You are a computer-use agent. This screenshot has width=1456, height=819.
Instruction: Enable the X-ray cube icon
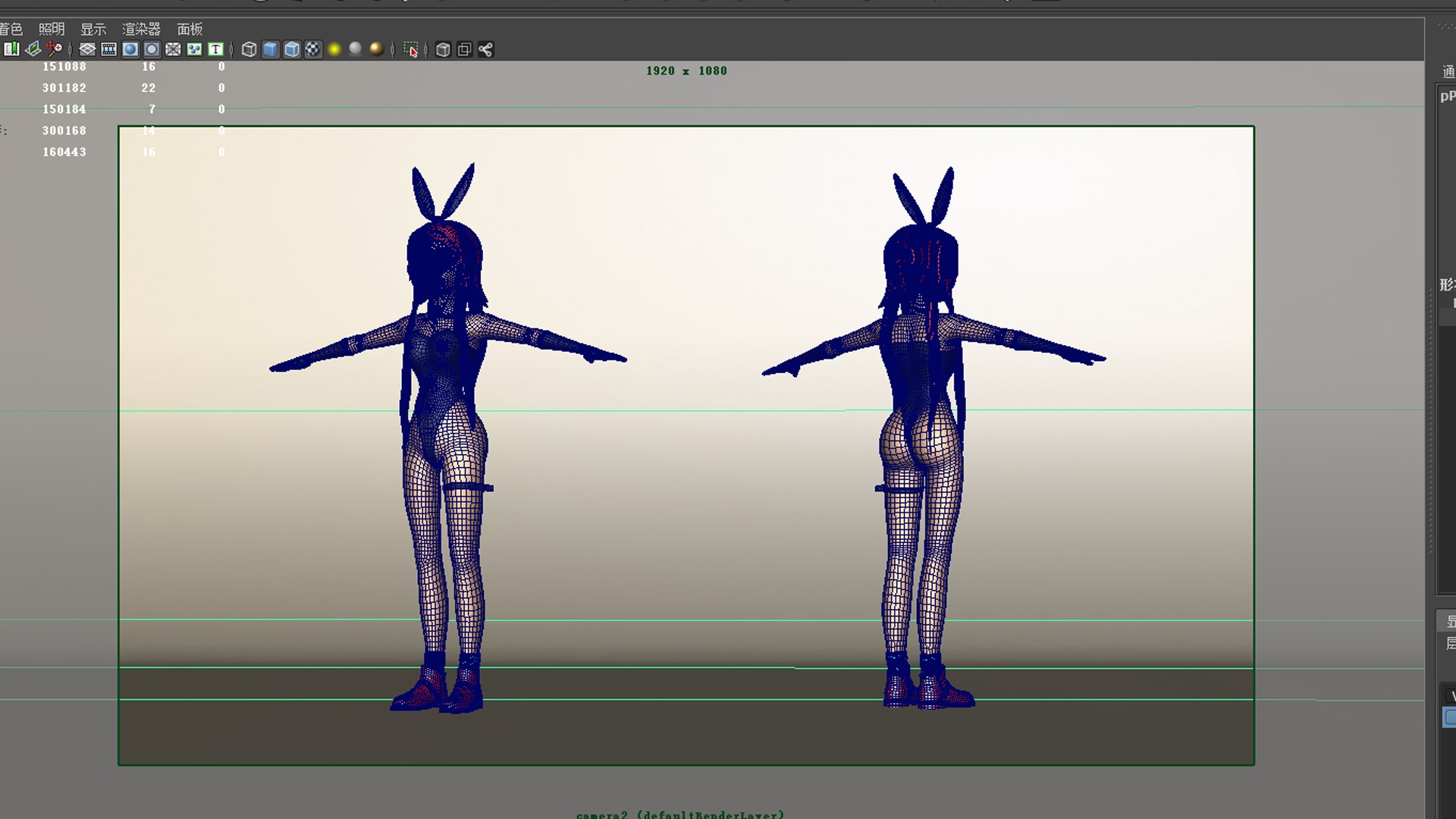pyautogui.click(x=444, y=49)
